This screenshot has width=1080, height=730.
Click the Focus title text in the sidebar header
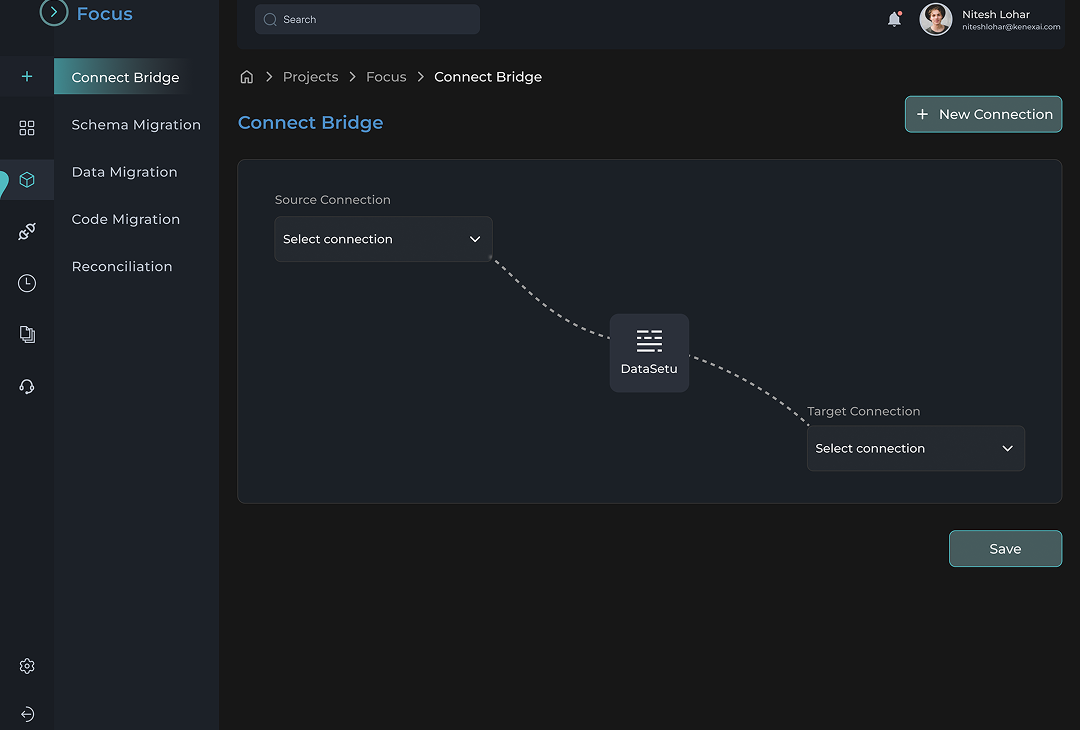[105, 13]
